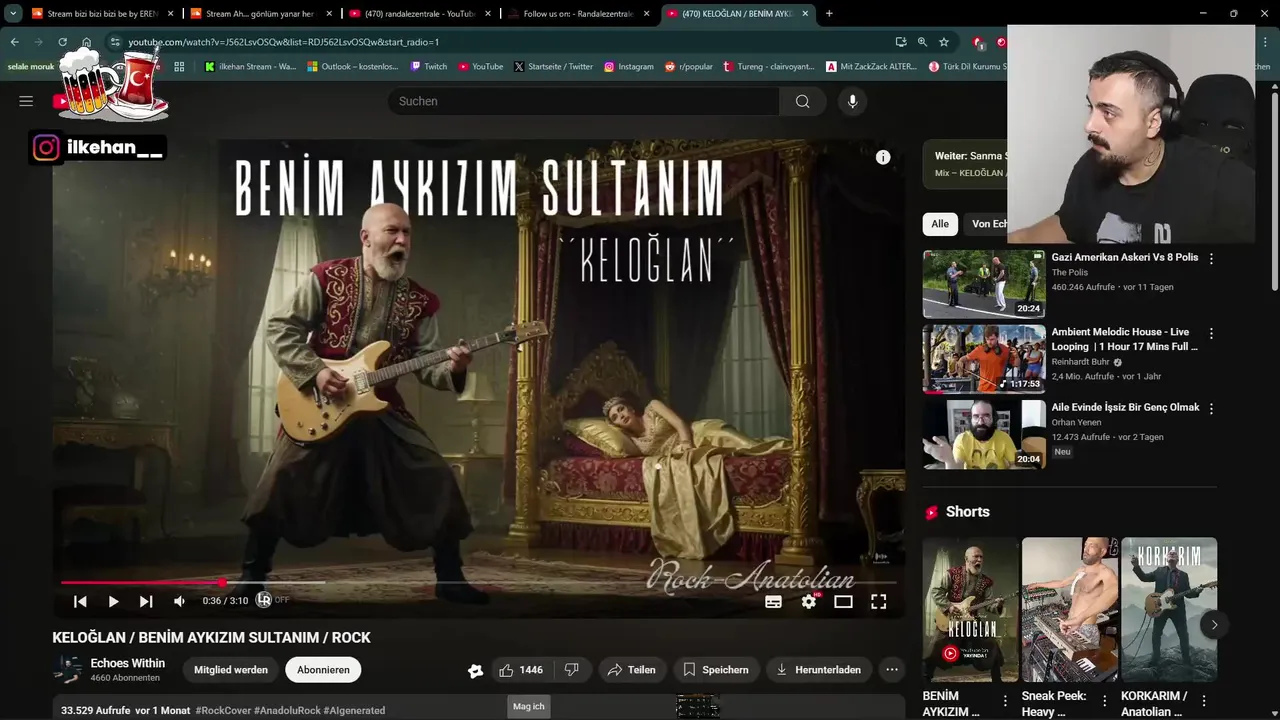
Task: Bookmark this page with the star
Action: pos(944,42)
